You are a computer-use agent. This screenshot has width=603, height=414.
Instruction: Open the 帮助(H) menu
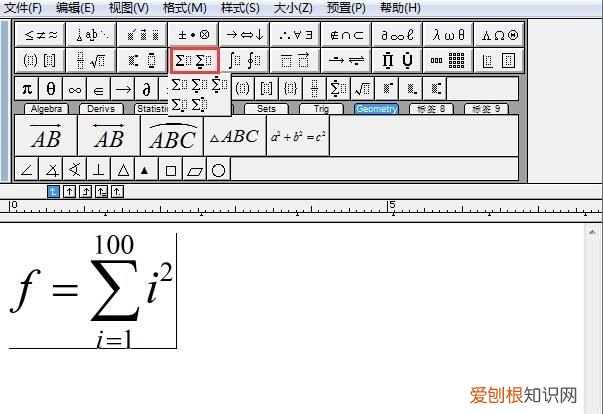coord(400,8)
